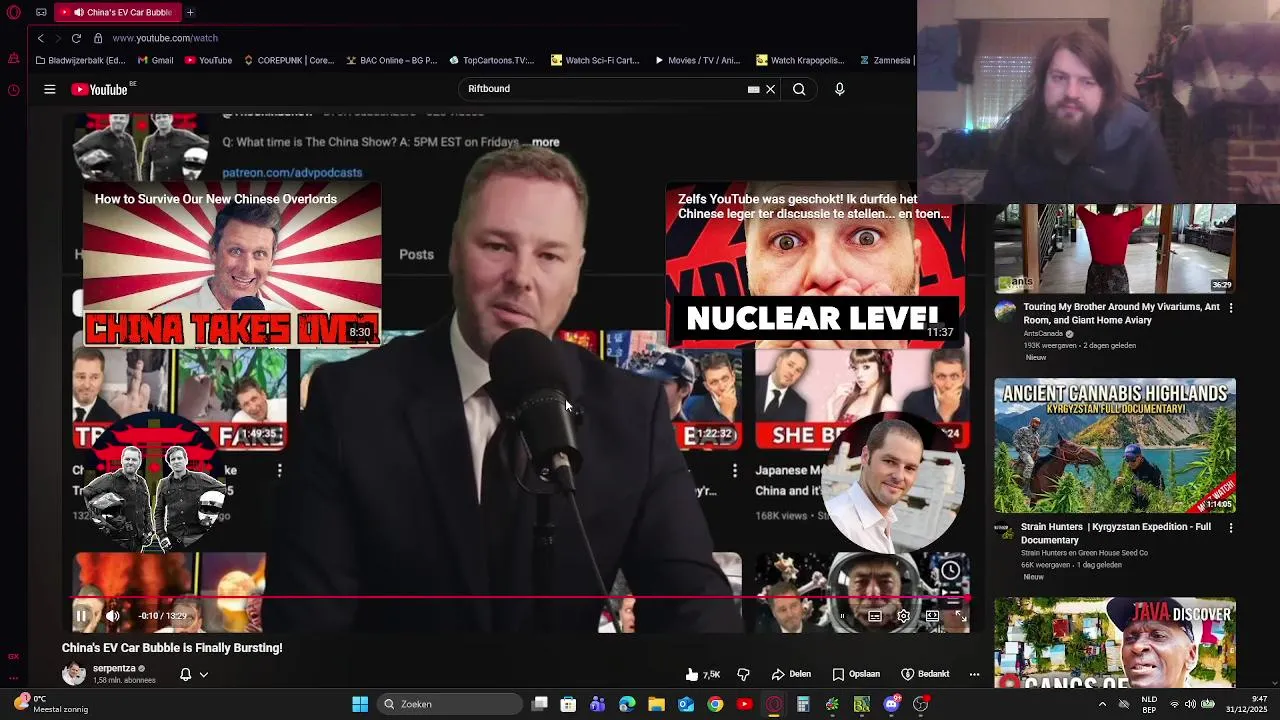Open serpentza channel name
This screenshot has width=1280, height=720.
click(x=114, y=668)
